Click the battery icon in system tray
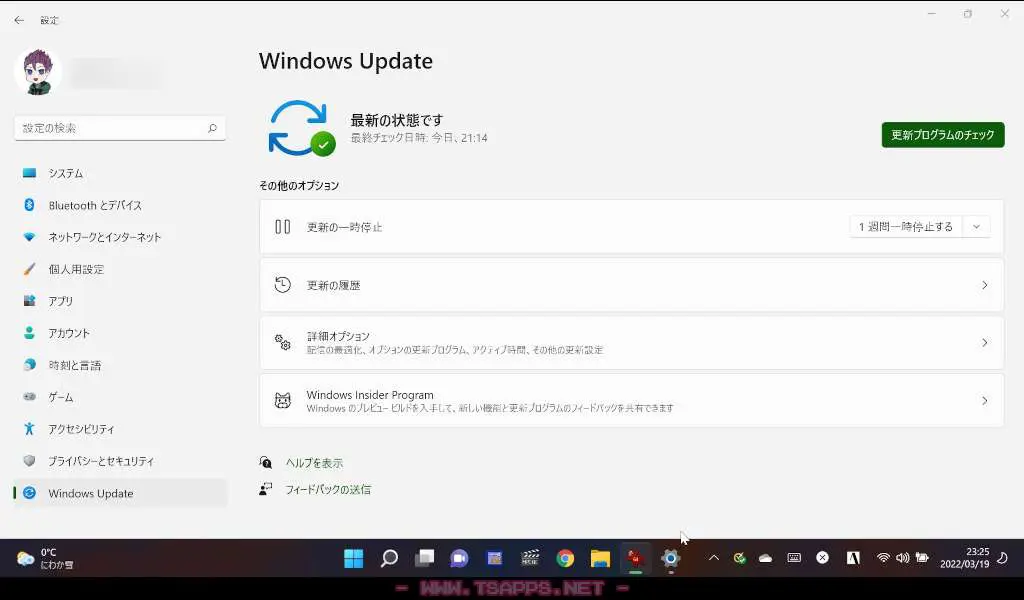This screenshot has width=1024, height=600. pyautogui.click(x=921, y=559)
